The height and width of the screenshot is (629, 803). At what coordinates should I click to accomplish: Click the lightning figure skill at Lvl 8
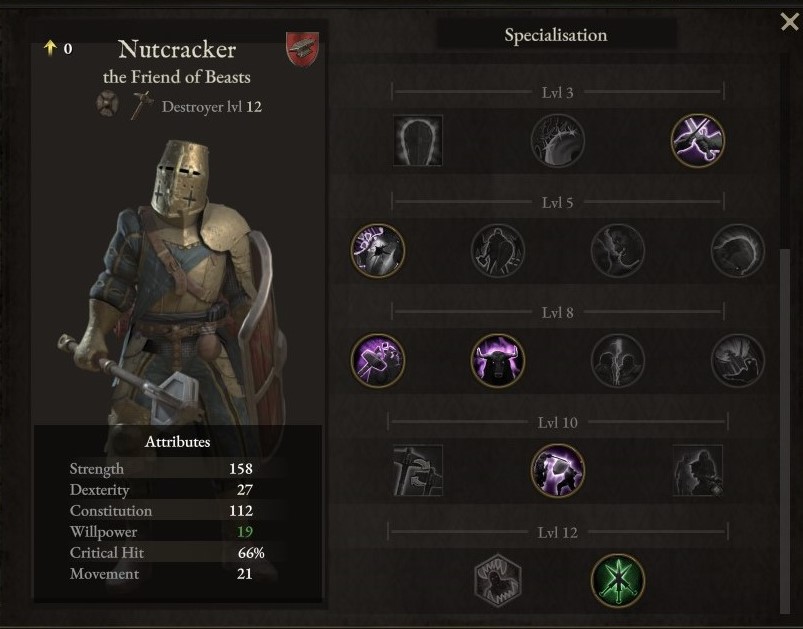(x=618, y=360)
